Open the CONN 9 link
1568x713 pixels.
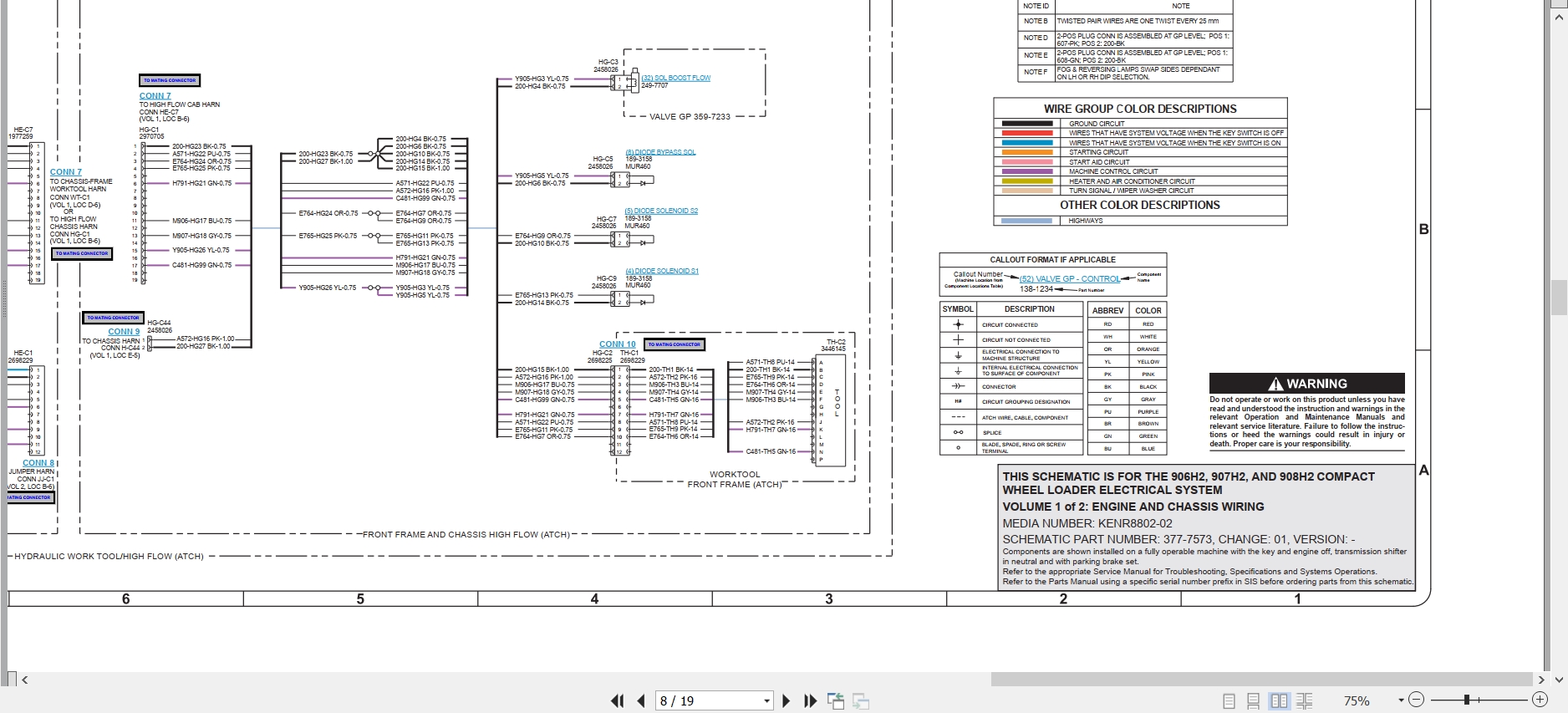pos(124,332)
